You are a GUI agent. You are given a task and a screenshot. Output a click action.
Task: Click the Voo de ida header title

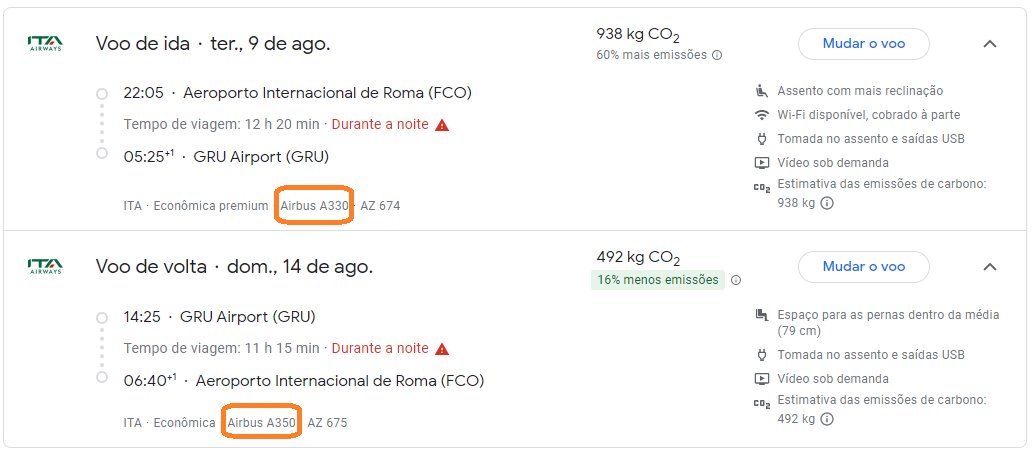(x=213, y=44)
